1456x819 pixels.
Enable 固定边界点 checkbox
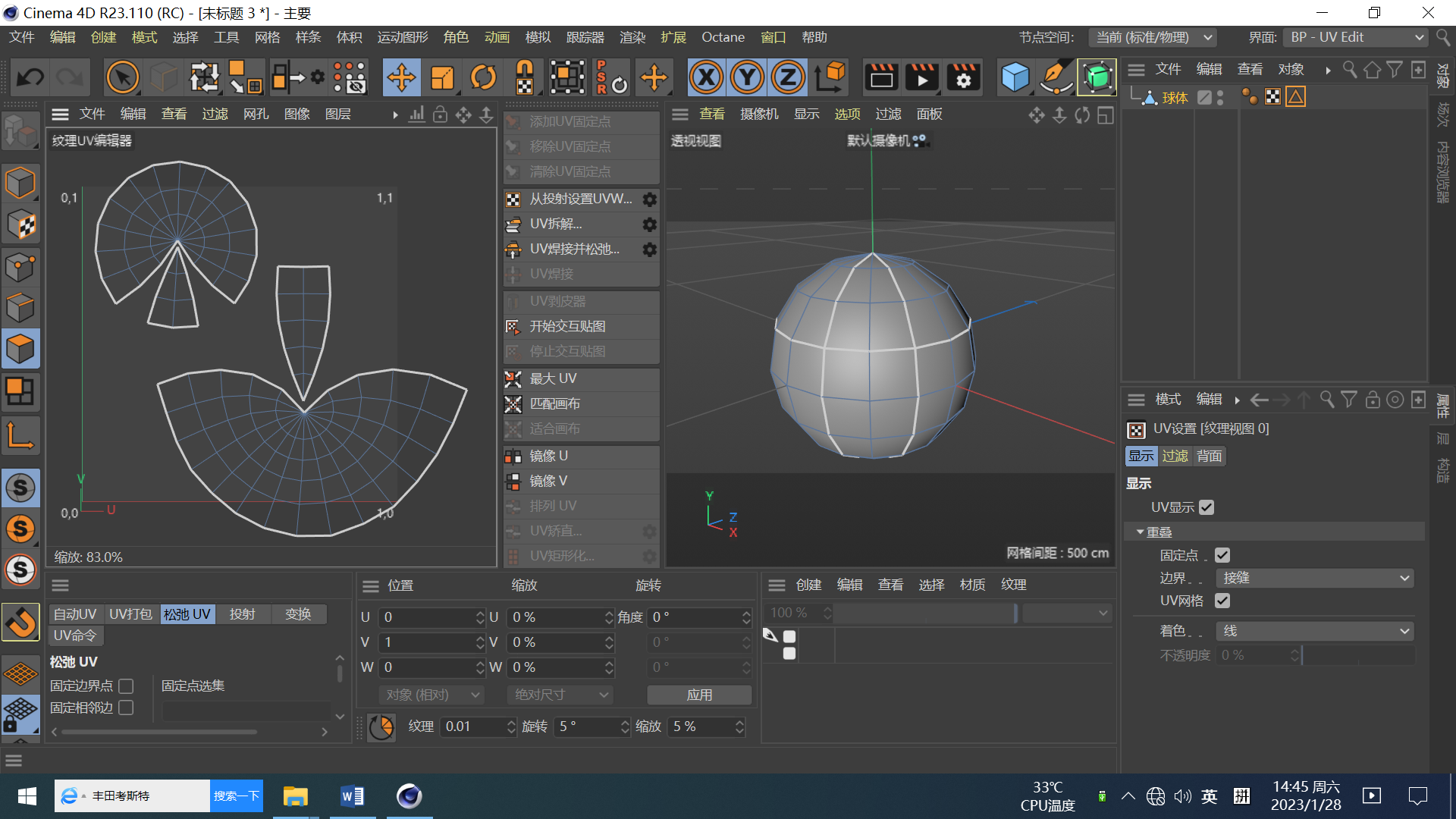[x=127, y=686]
